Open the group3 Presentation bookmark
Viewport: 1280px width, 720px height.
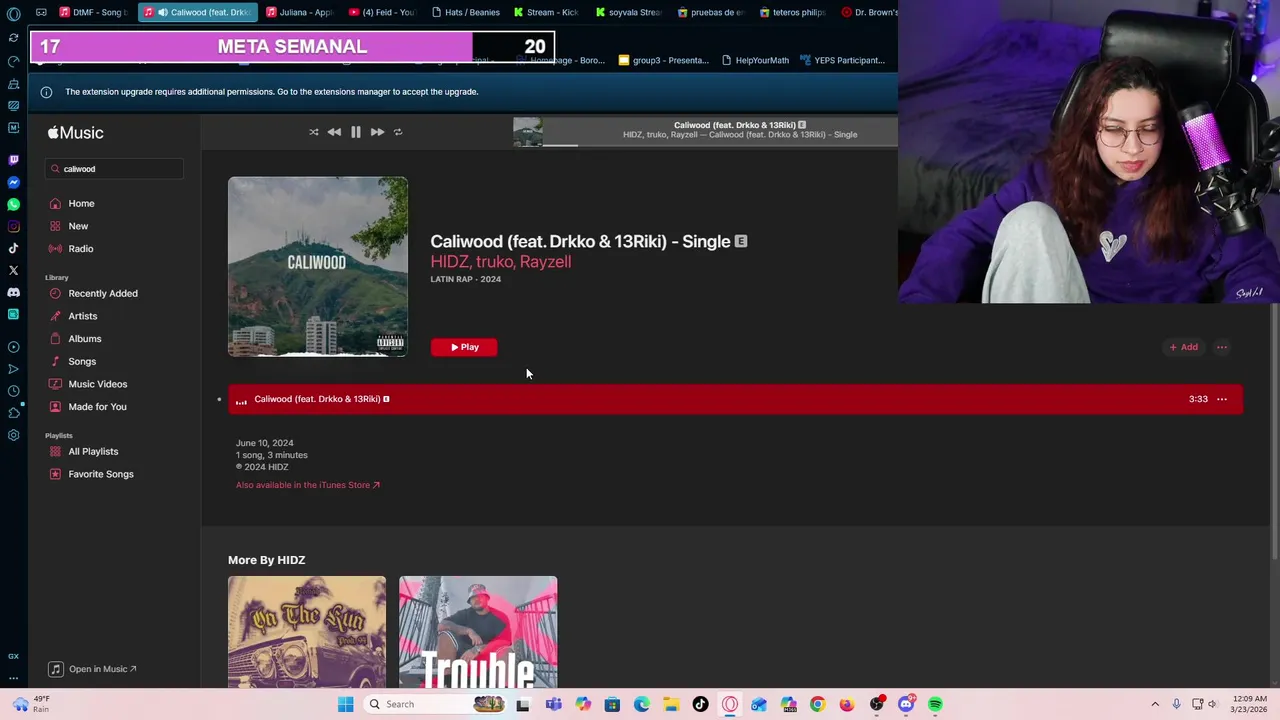pyautogui.click(x=664, y=60)
